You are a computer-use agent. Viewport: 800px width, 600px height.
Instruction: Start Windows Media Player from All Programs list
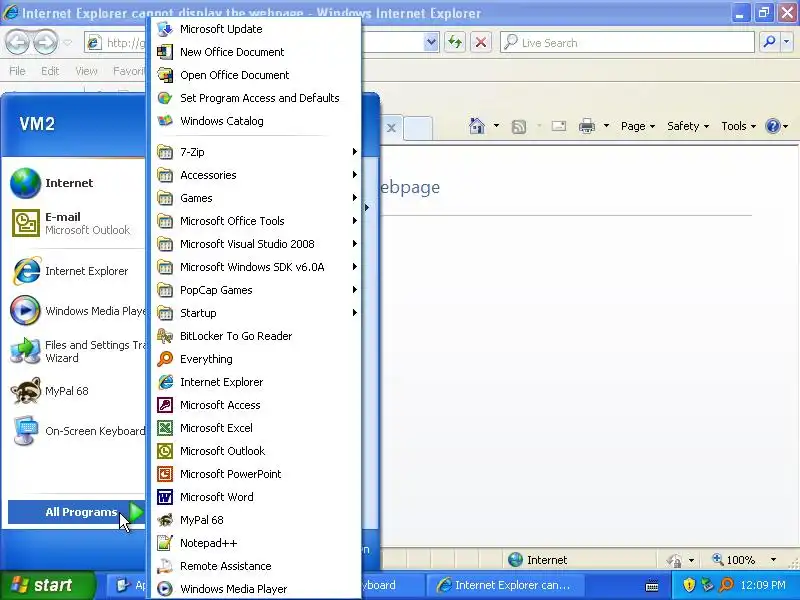256,589
